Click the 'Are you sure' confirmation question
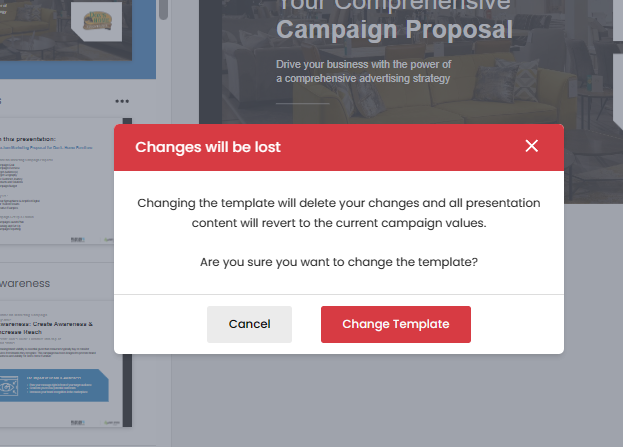 [338, 263]
